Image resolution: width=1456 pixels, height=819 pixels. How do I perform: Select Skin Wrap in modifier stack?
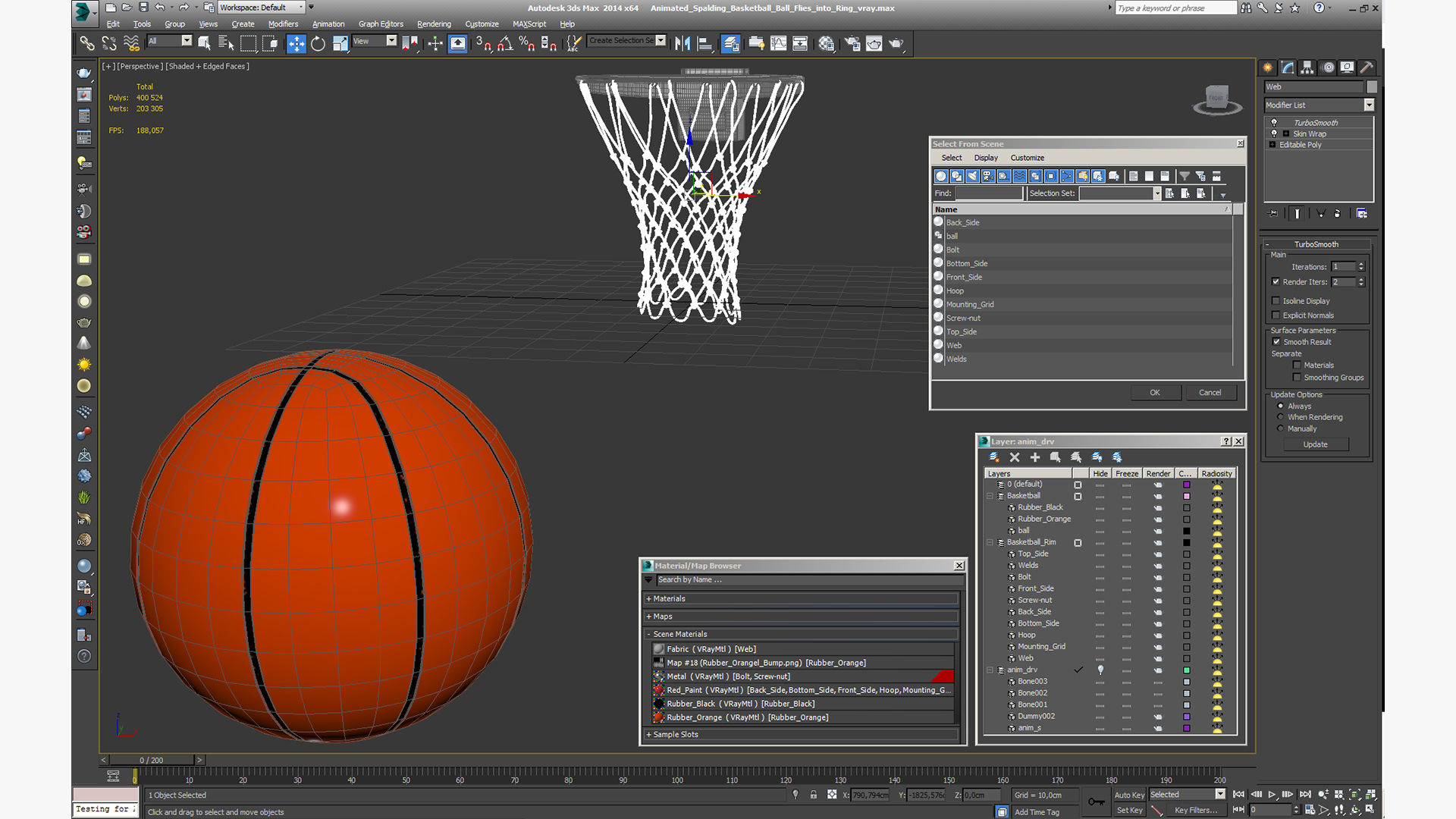[1310, 133]
